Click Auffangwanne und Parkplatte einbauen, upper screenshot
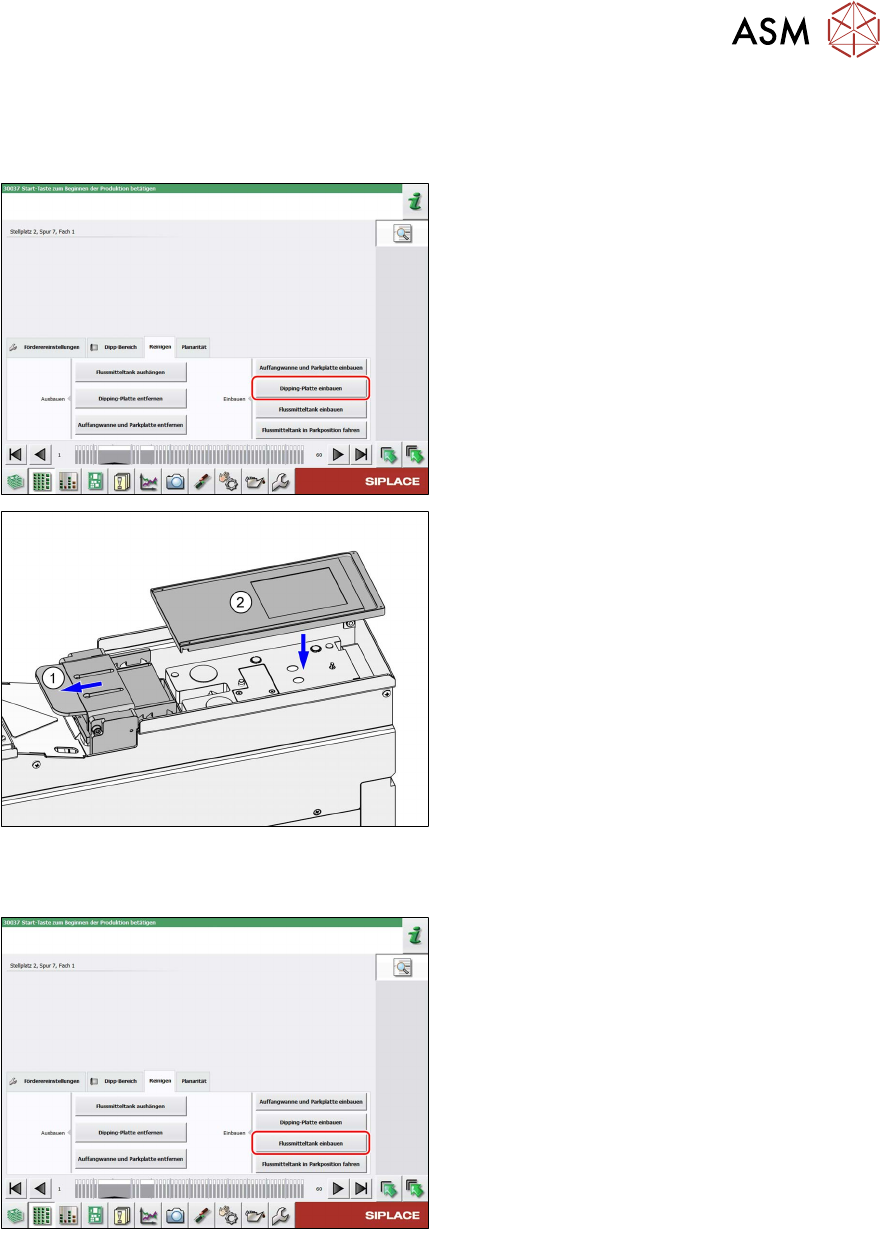The height and width of the screenshot is (1234, 880). 310,367
